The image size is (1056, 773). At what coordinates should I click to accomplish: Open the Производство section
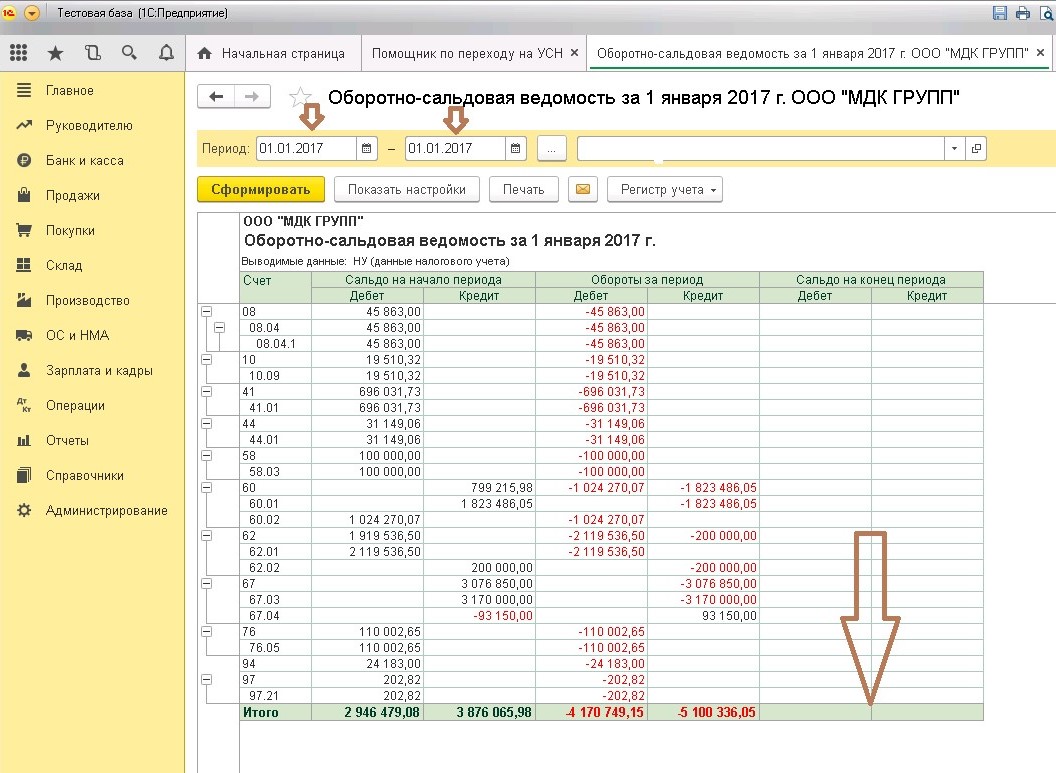[x=88, y=300]
